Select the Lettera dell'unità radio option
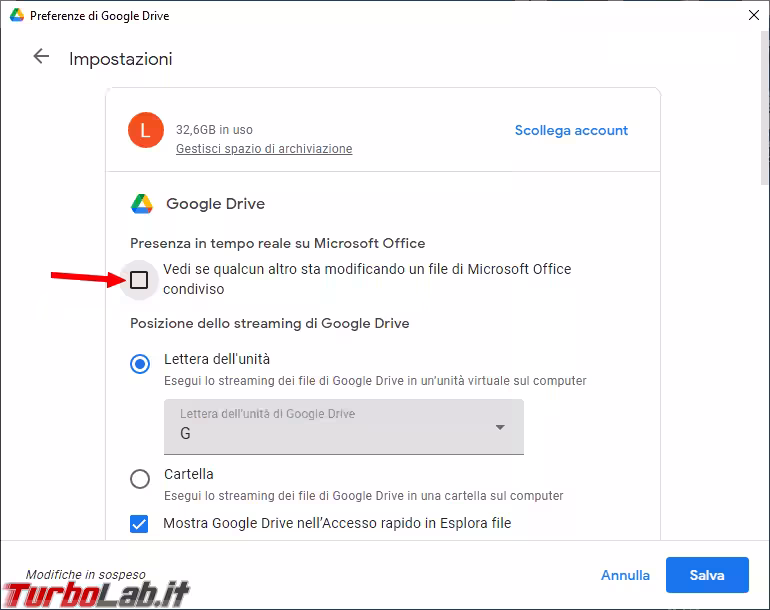 [x=140, y=364]
